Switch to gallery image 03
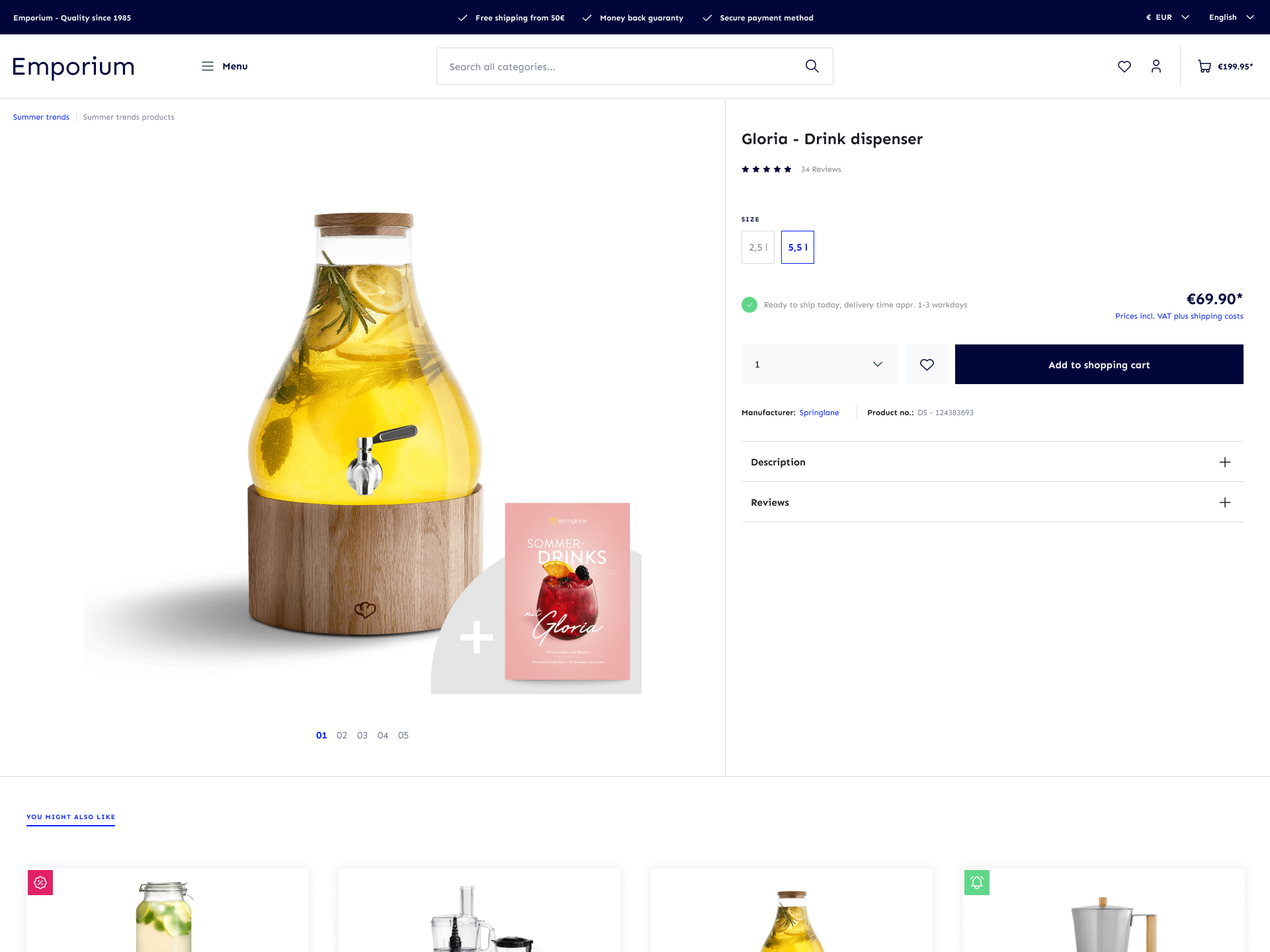 362,735
